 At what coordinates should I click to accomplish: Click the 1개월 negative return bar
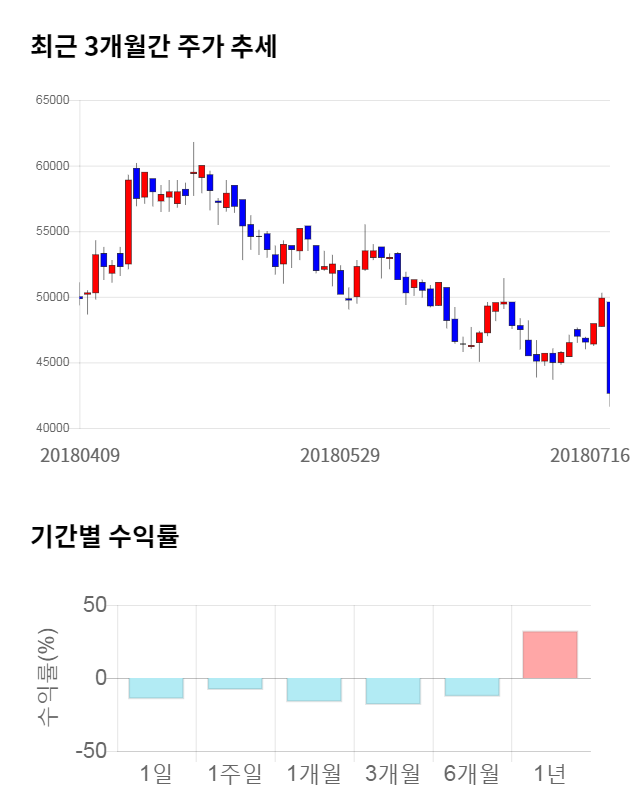pyautogui.click(x=314, y=689)
